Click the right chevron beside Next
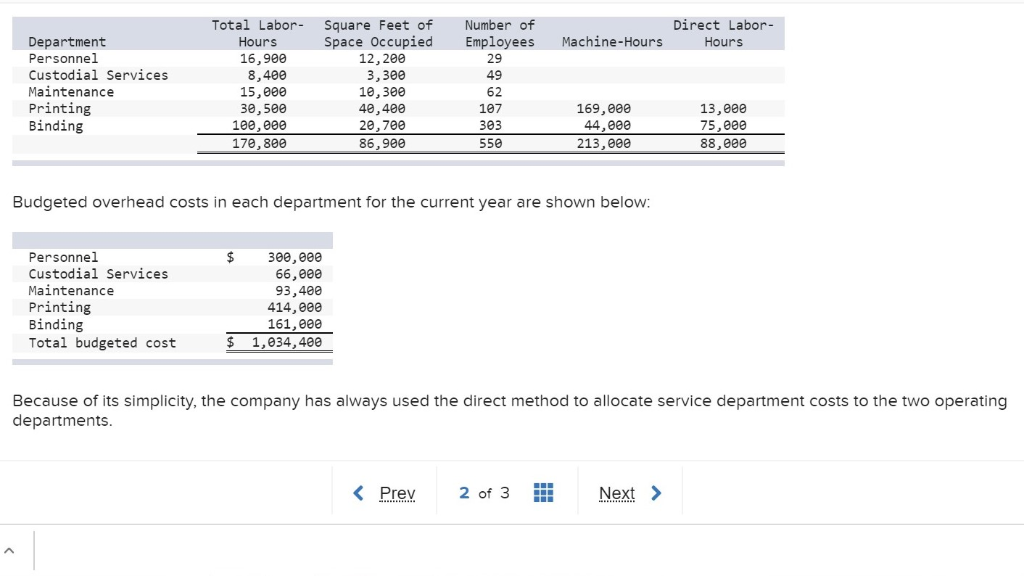The image size is (1024, 576). (656, 493)
